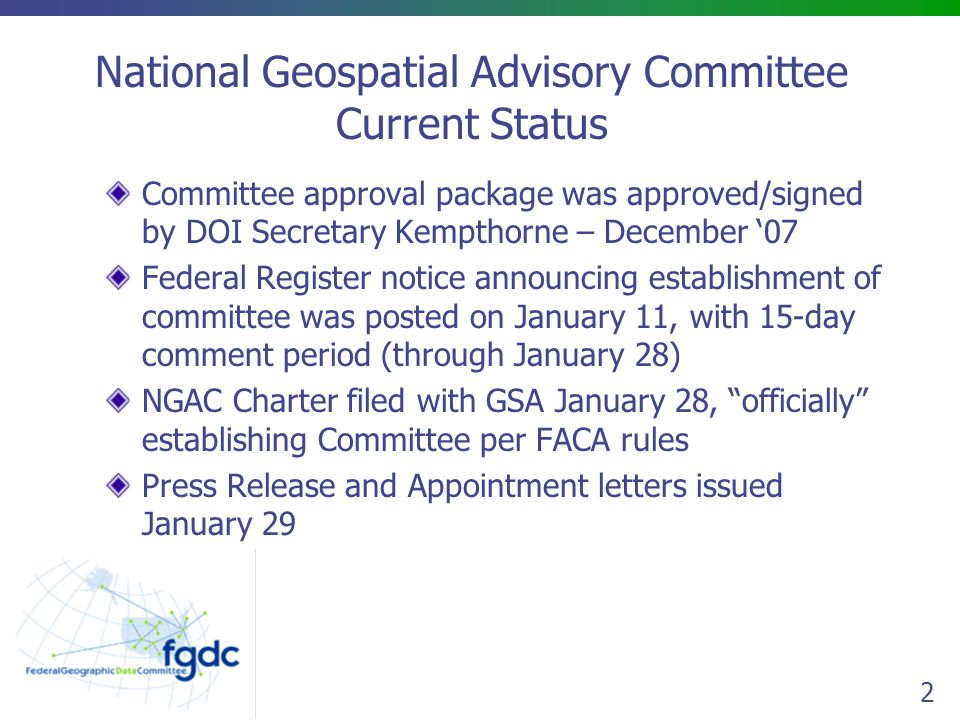Image resolution: width=960 pixels, height=720 pixels.
Task: Click the title National Geospatial Advisory Committee
Action: point(471,72)
